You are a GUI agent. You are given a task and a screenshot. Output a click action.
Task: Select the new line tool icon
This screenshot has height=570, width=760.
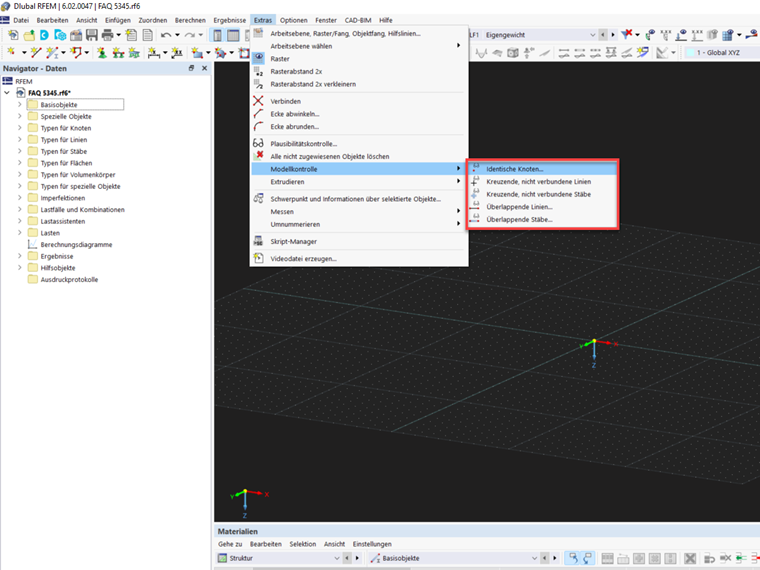tap(36, 52)
